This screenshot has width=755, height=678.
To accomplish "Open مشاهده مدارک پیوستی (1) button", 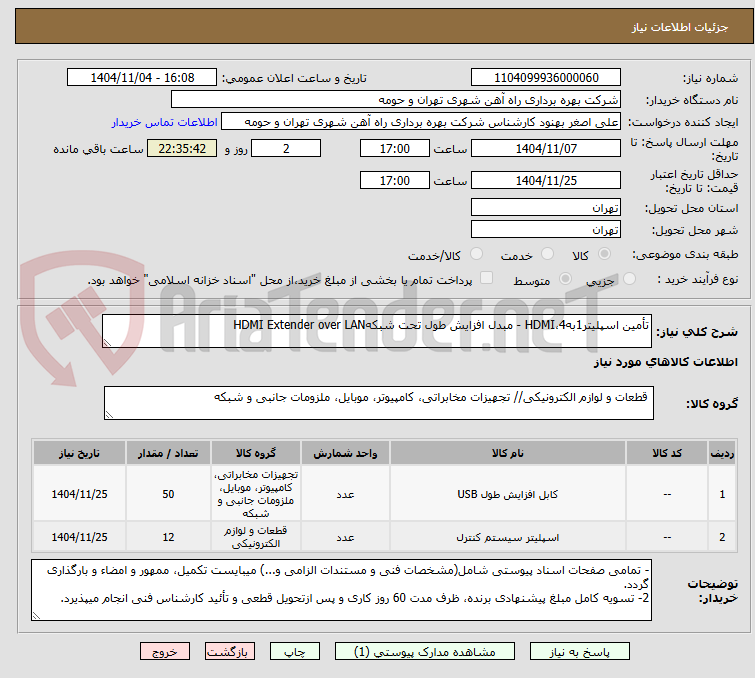I will [425, 652].
